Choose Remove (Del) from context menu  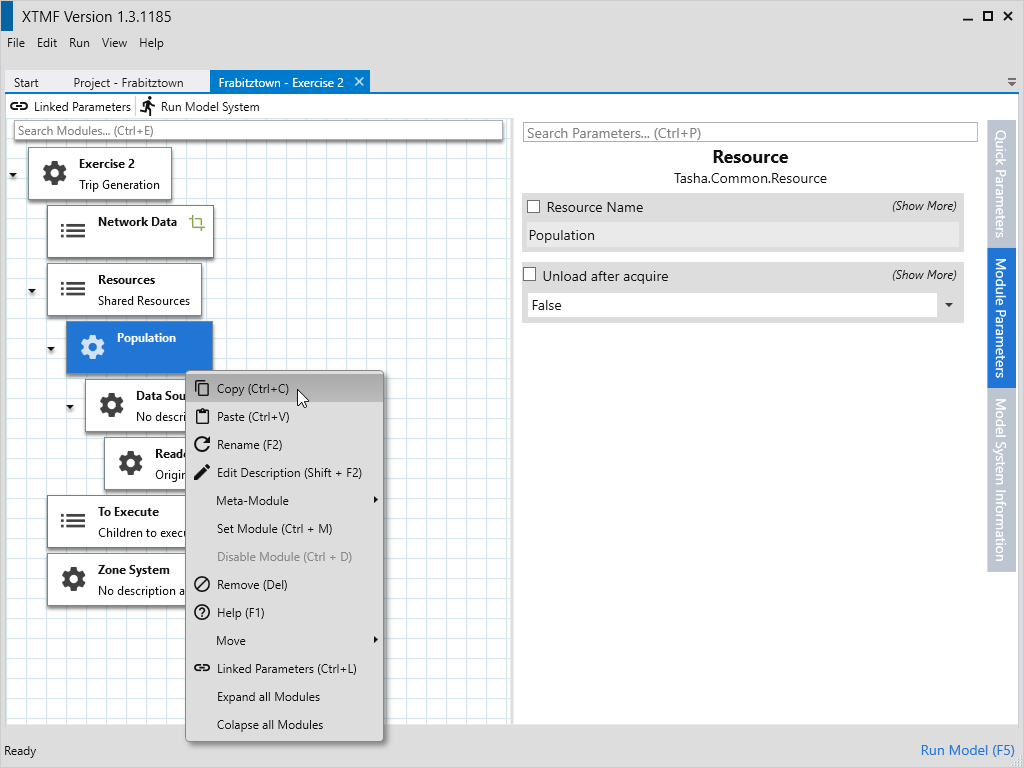[x=252, y=585]
